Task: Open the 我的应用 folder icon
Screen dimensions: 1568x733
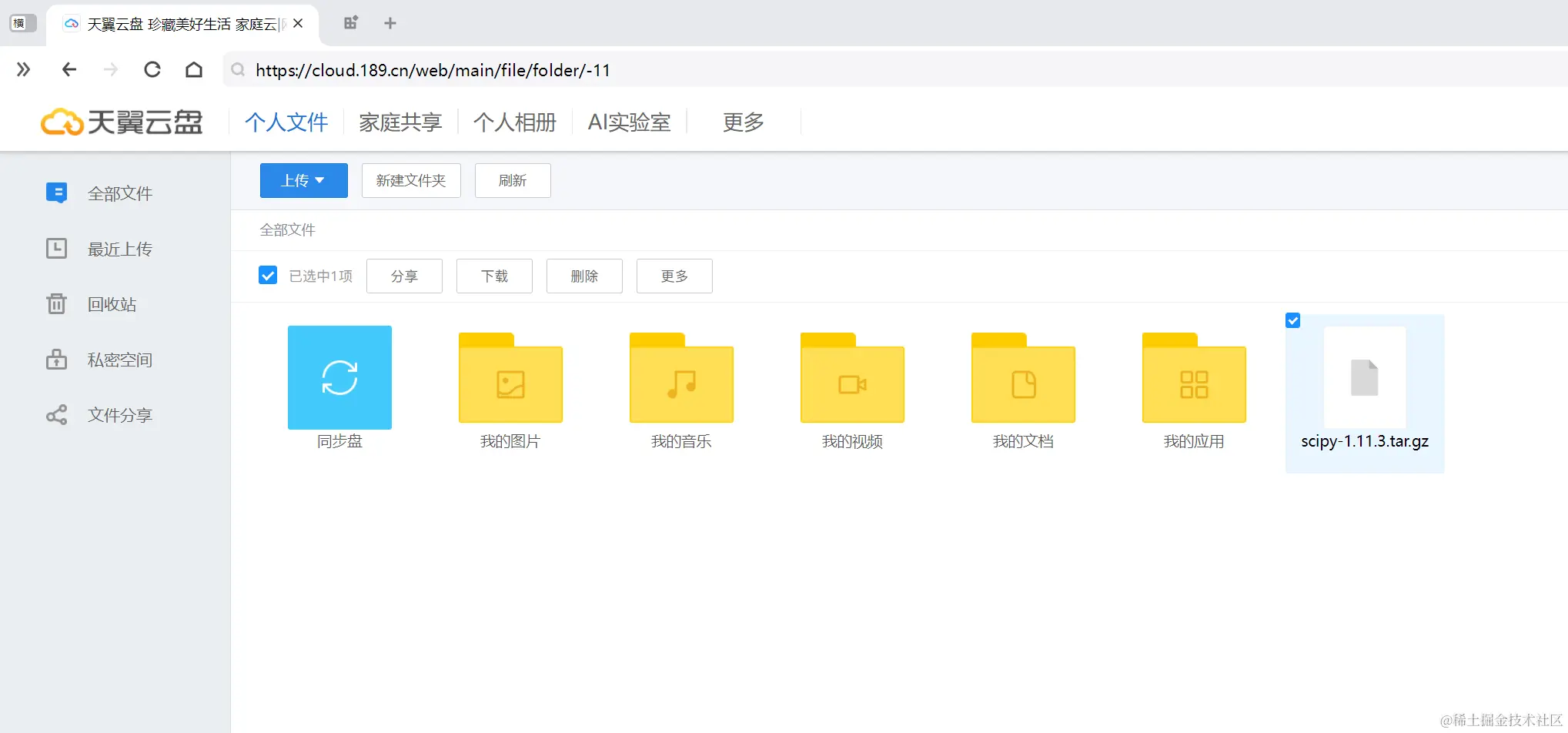Action: 1194,377
